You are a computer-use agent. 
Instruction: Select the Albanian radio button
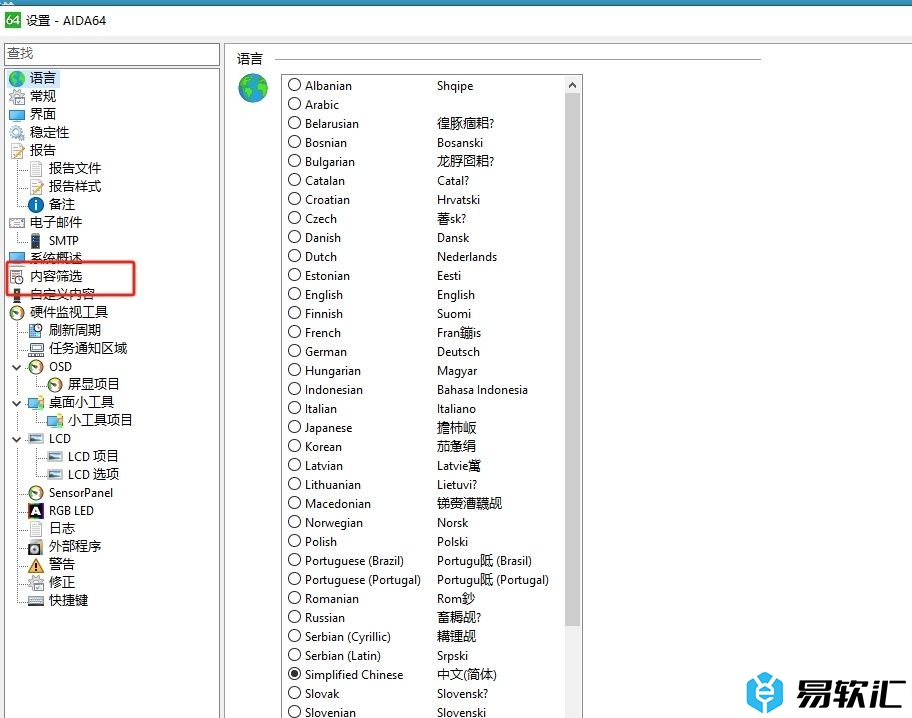[295, 85]
